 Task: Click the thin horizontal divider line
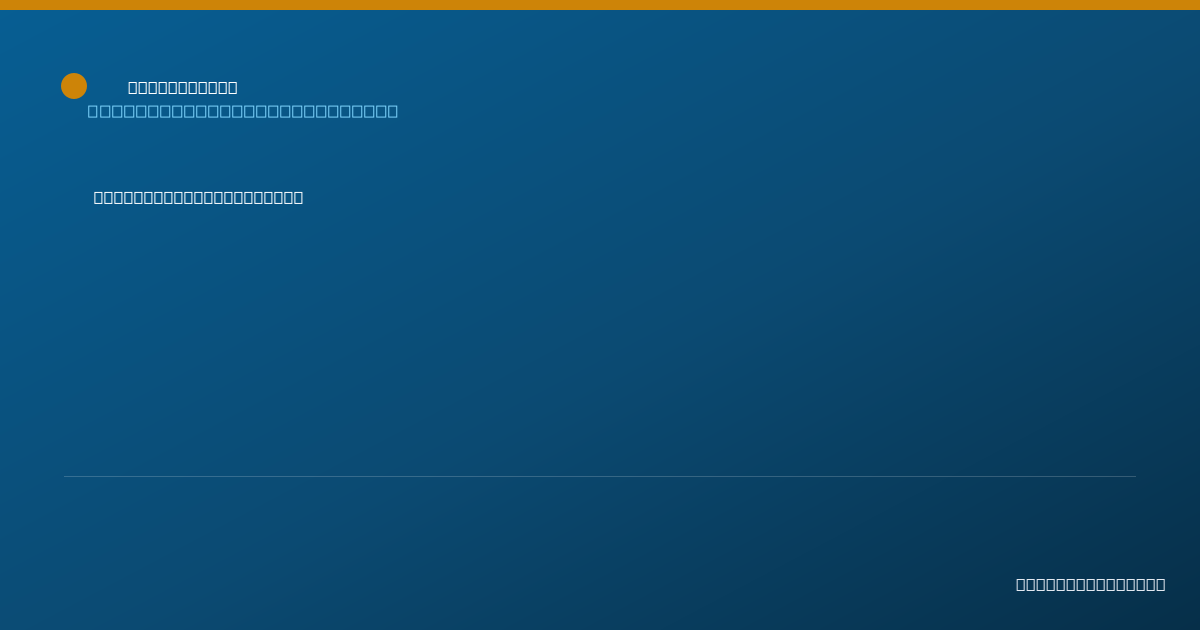point(600,477)
